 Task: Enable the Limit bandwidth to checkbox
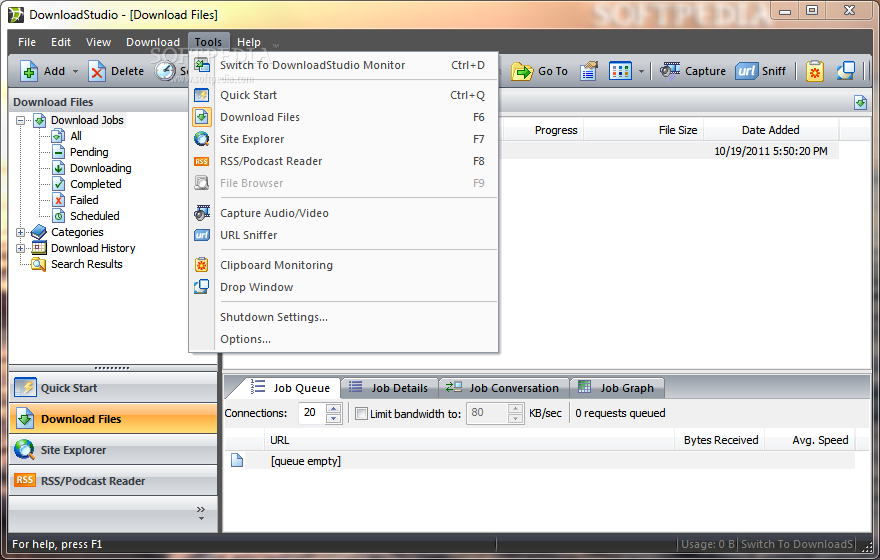click(361, 414)
